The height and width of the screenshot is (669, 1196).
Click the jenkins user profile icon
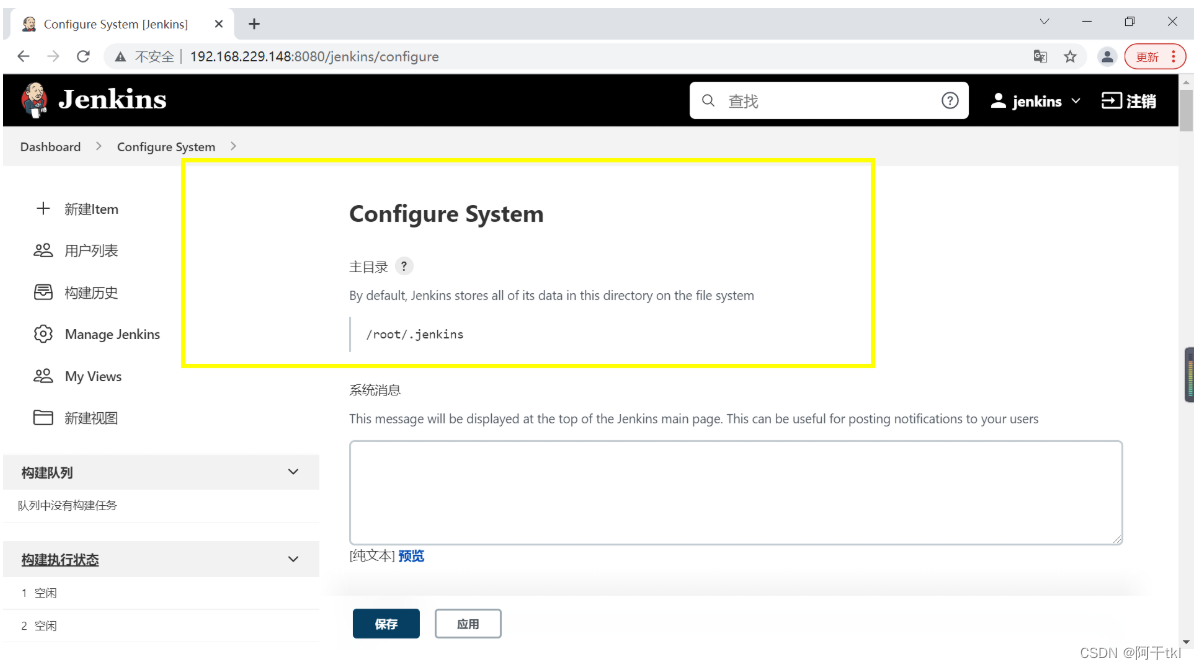[x=998, y=101]
